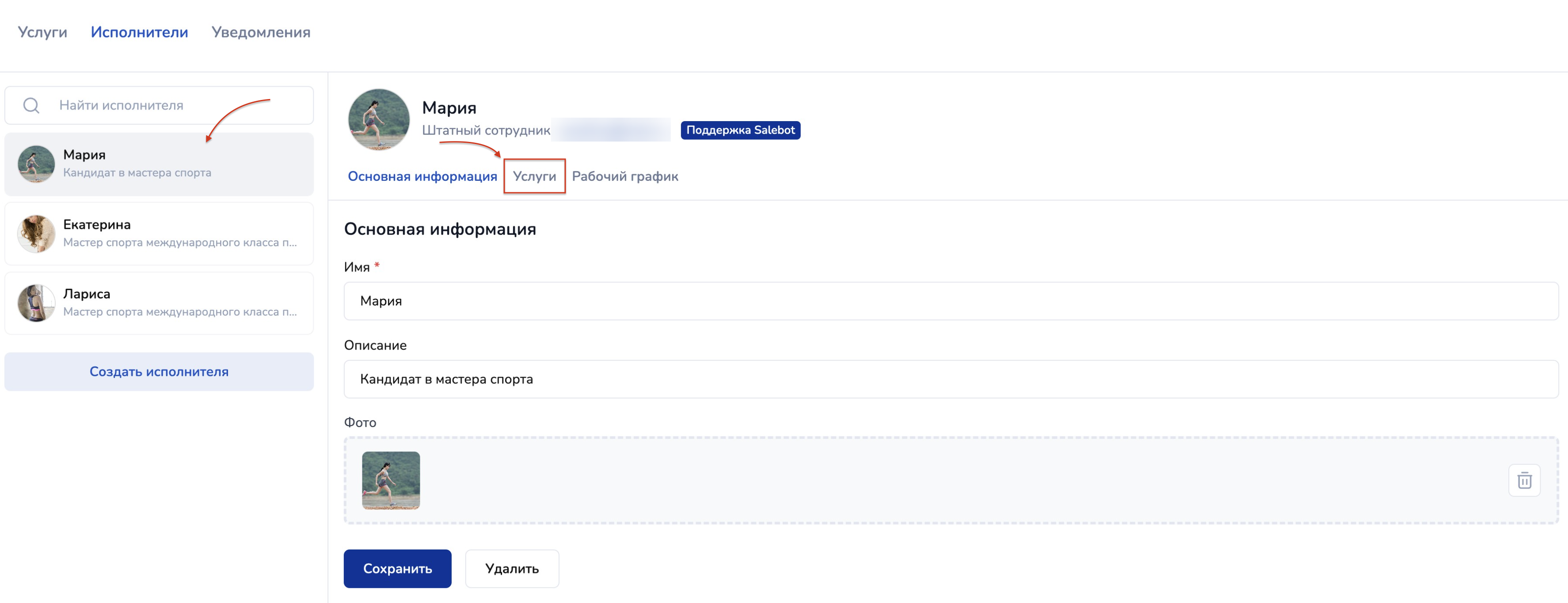Click Создать исполнителя button
Viewport: 1568px width, 603px height.
click(159, 371)
